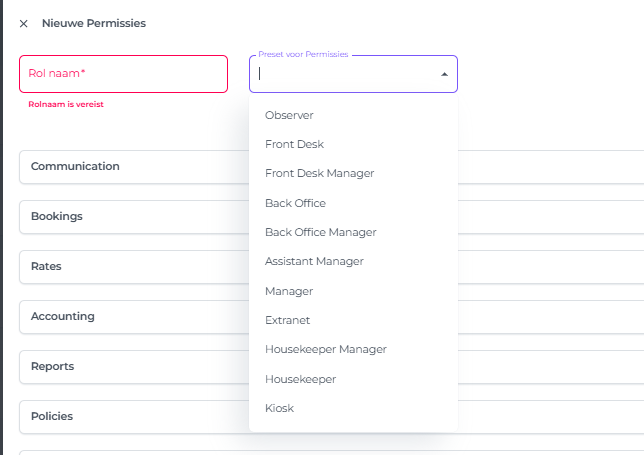Pick Front Desk Manager preset option
Image resolution: width=644 pixels, height=455 pixels.
pyautogui.click(x=319, y=173)
